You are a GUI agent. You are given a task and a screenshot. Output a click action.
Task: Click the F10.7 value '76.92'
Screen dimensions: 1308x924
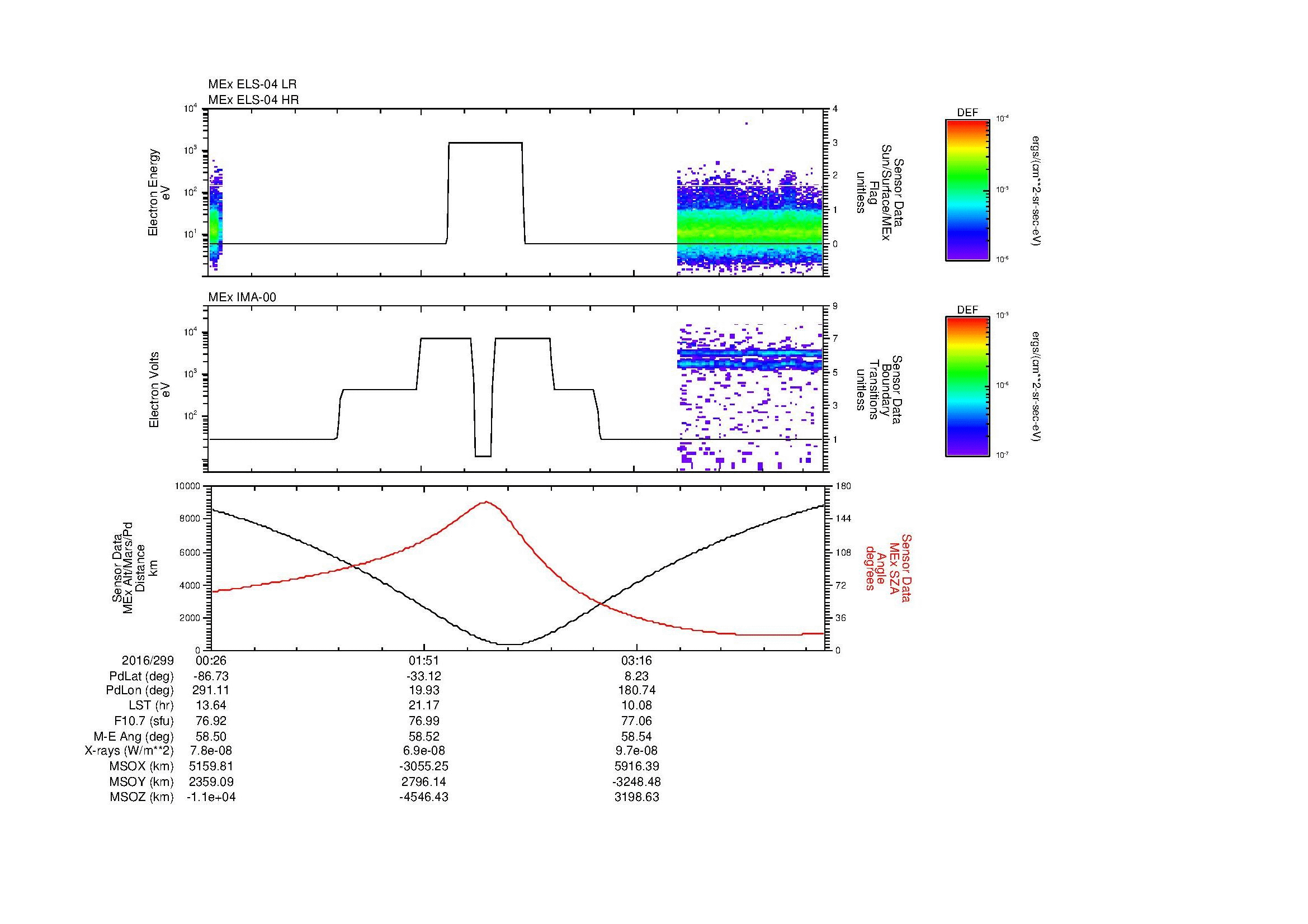click(211, 721)
